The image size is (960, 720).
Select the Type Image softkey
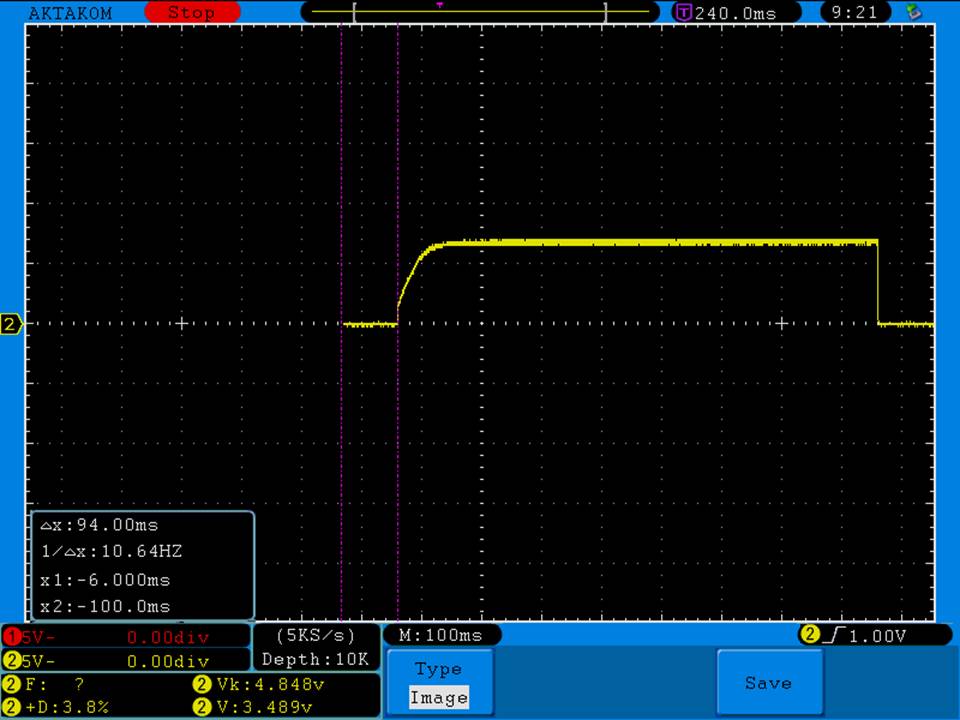point(439,682)
